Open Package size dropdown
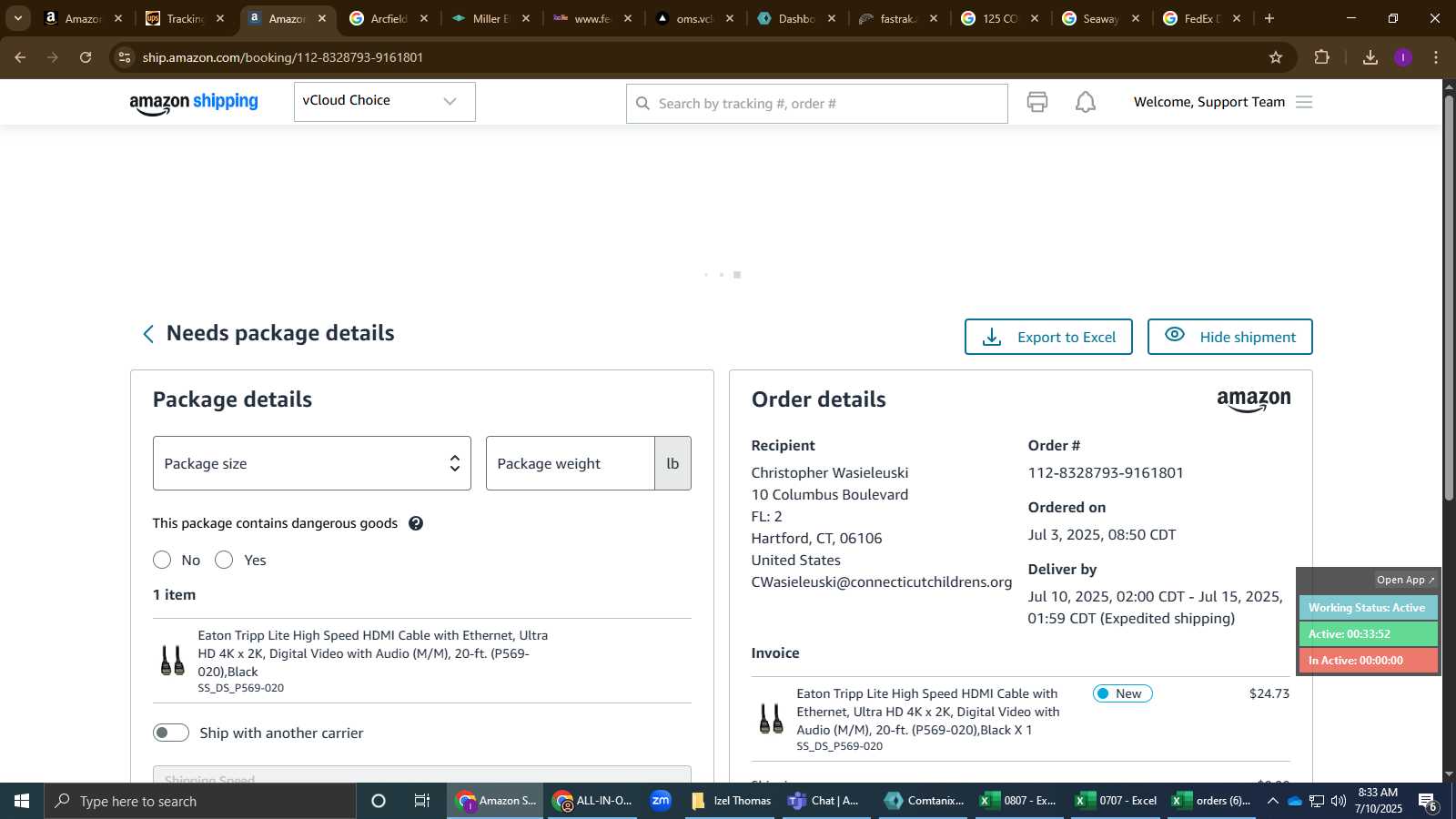Image resolution: width=1456 pixels, height=819 pixels. (312, 463)
